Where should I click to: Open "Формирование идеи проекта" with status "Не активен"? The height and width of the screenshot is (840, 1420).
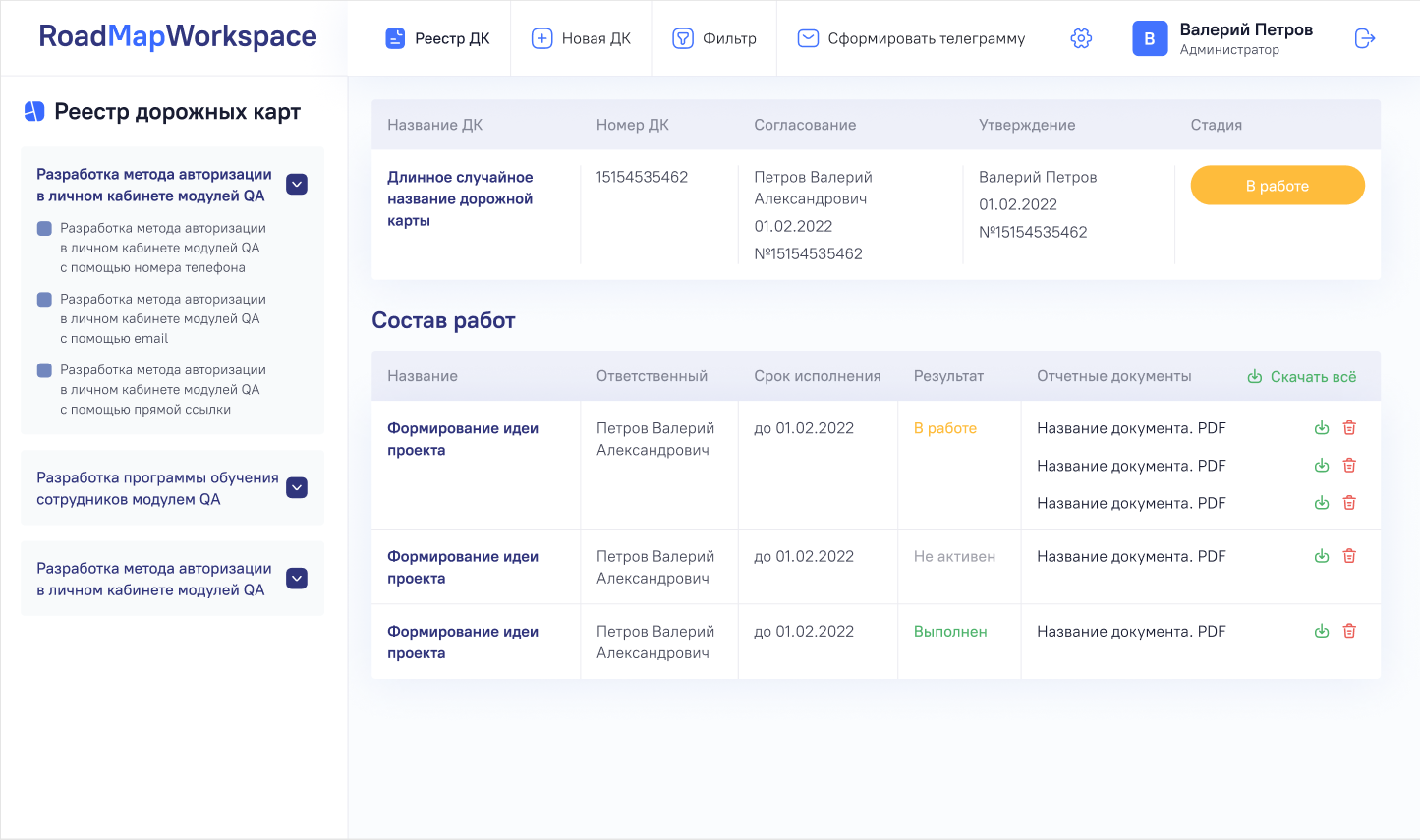[463, 567]
